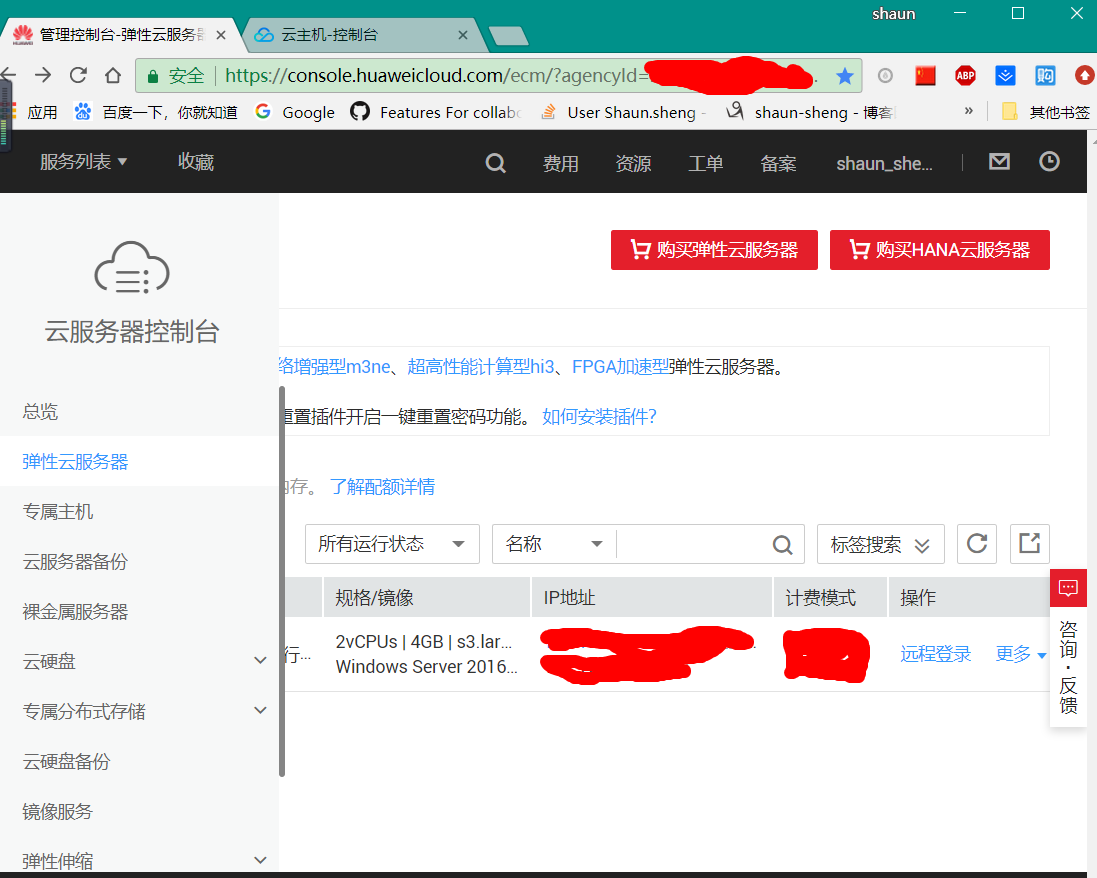Viewport: 1097px width, 878px height.
Task: Open the 备案 menu
Action: point(778,163)
